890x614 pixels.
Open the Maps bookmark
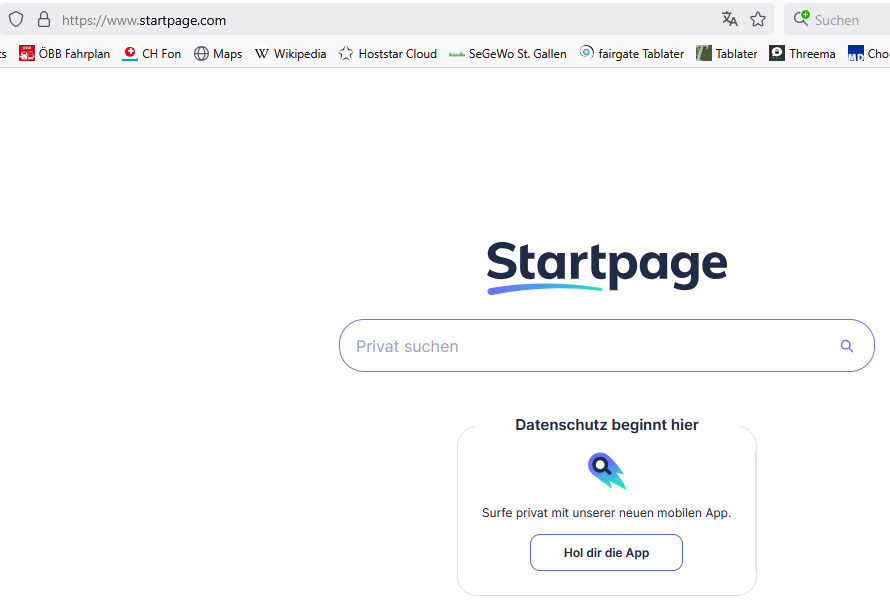[218, 53]
